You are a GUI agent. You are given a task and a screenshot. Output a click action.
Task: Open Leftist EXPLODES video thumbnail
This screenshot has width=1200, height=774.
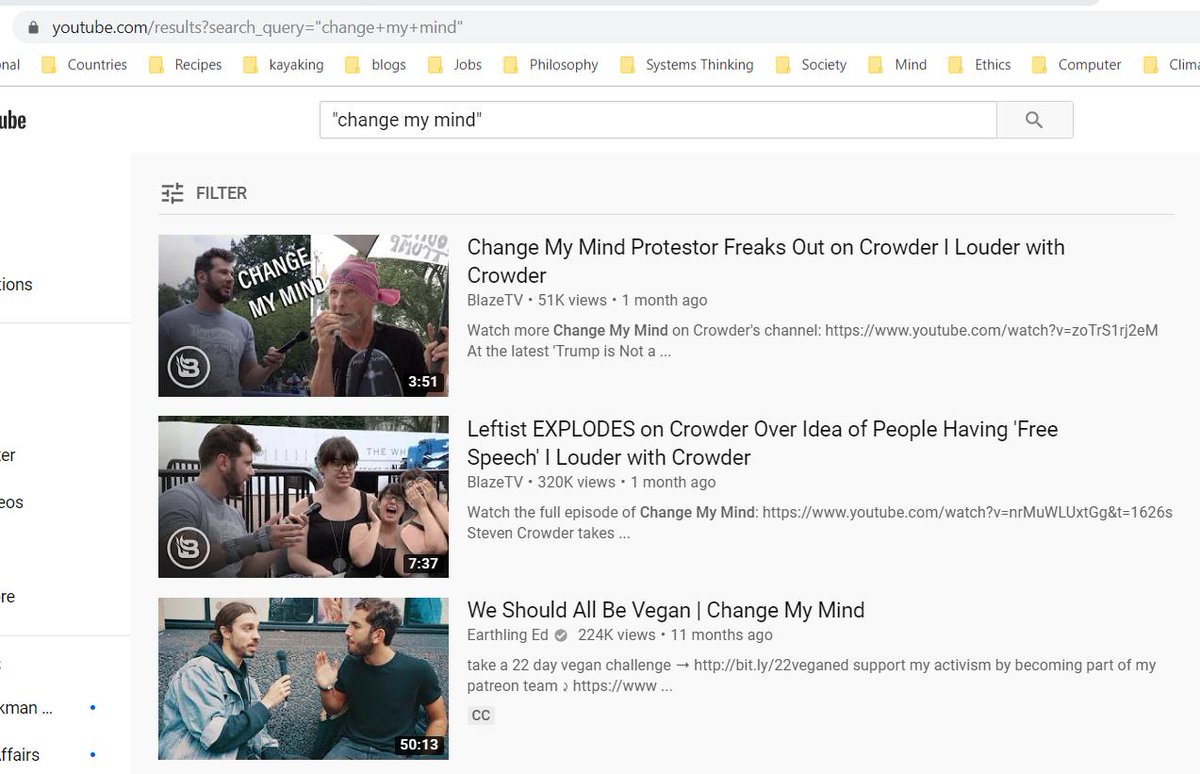point(303,497)
